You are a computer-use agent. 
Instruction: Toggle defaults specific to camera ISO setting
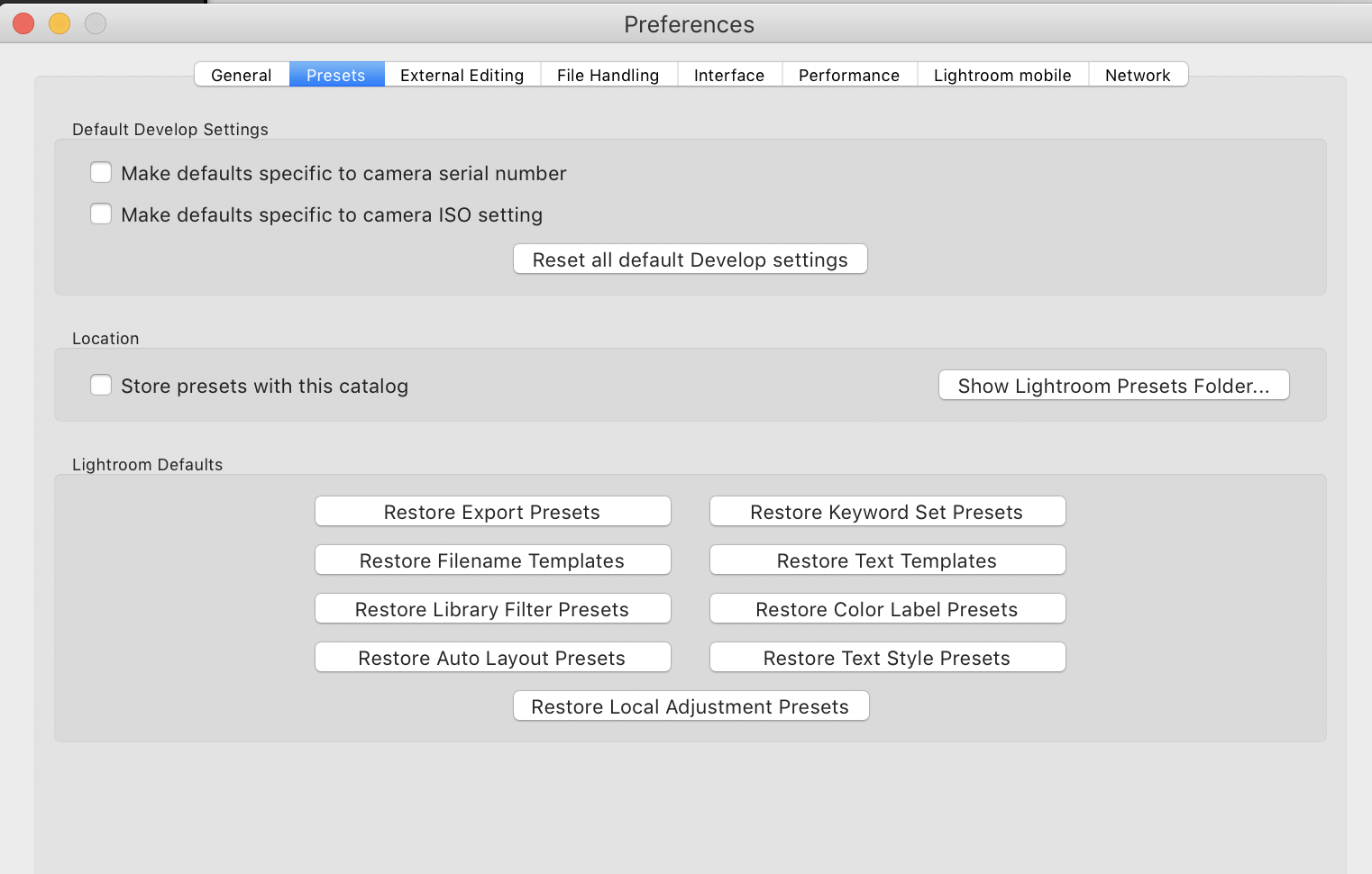pos(101,214)
